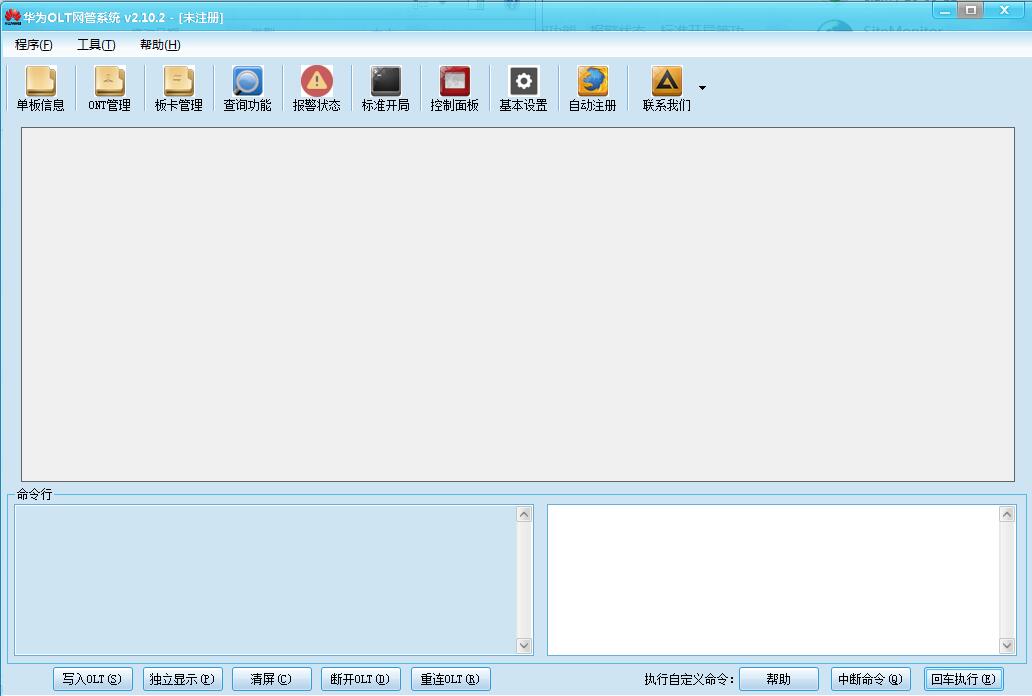
Task: Click the 联系我们 contact icon
Action: pyautogui.click(x=667, y=88)
